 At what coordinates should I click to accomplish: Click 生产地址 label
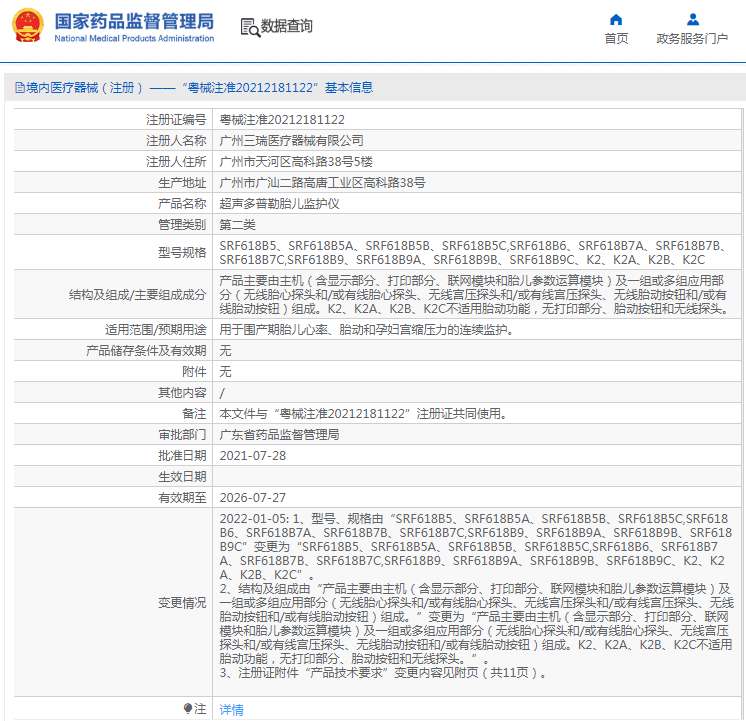pyautogui.click(x=182, y=183)
